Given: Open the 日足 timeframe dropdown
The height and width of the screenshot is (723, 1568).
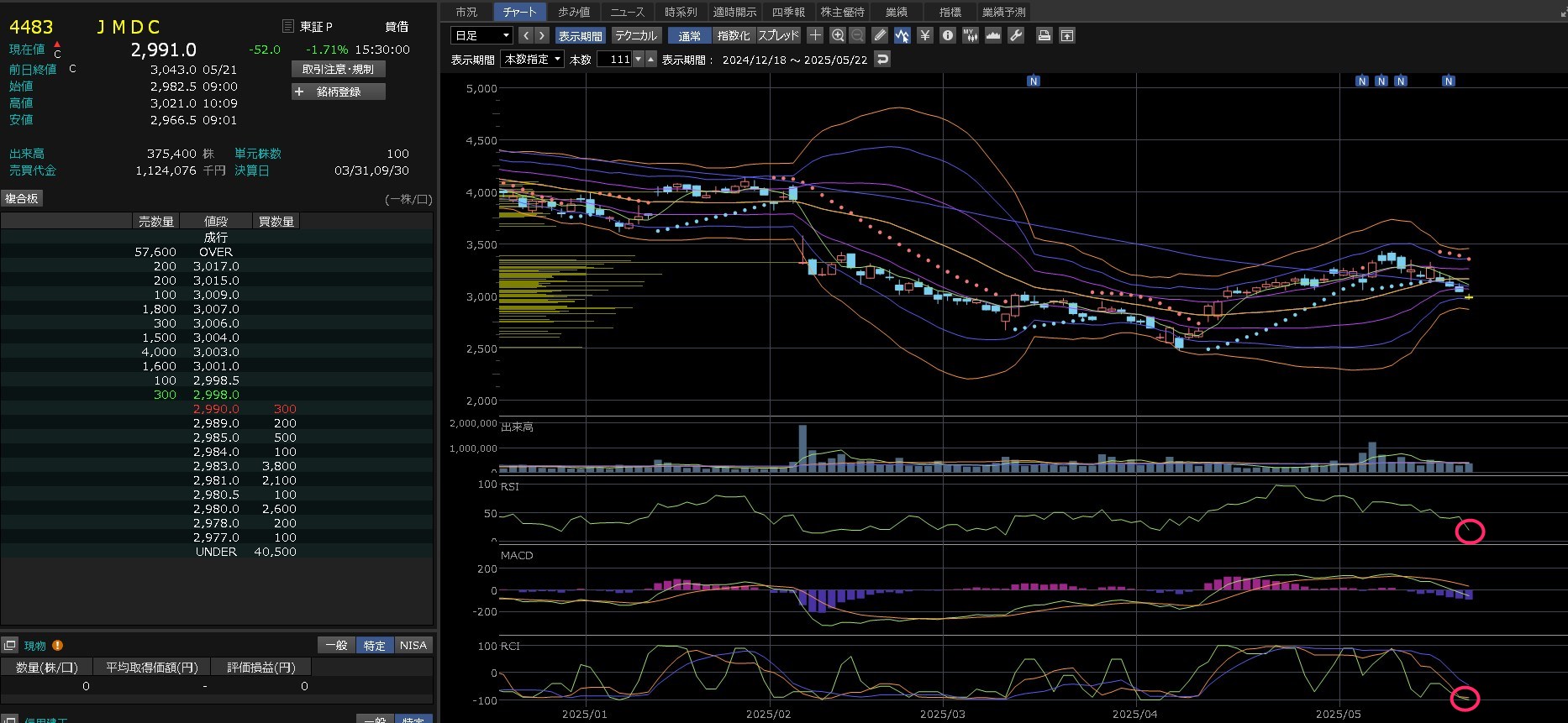Looking at the screenshot, I should pyautogui.click(x=481, y=35).
